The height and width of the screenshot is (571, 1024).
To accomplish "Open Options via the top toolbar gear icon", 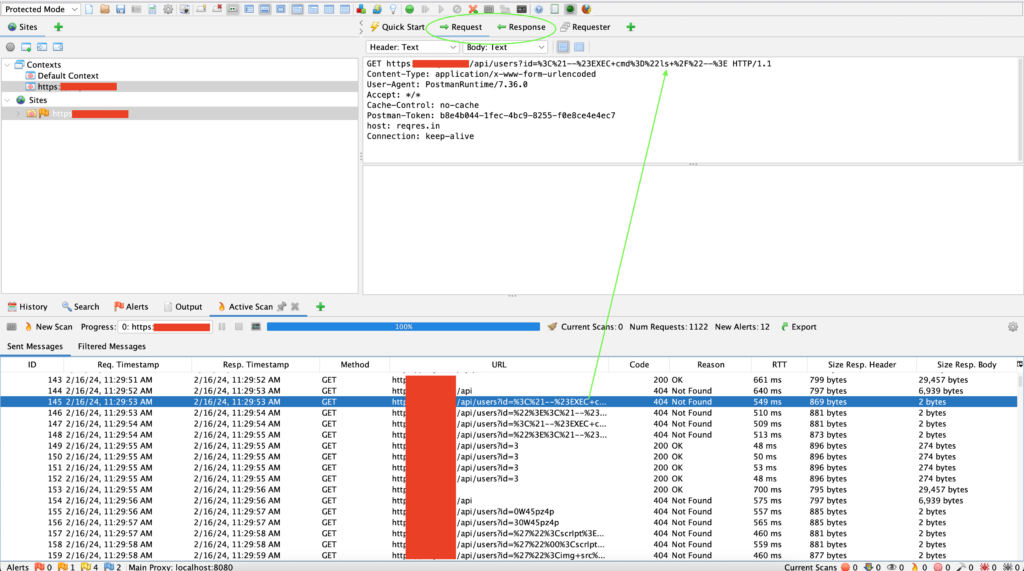I will [168, 9].
